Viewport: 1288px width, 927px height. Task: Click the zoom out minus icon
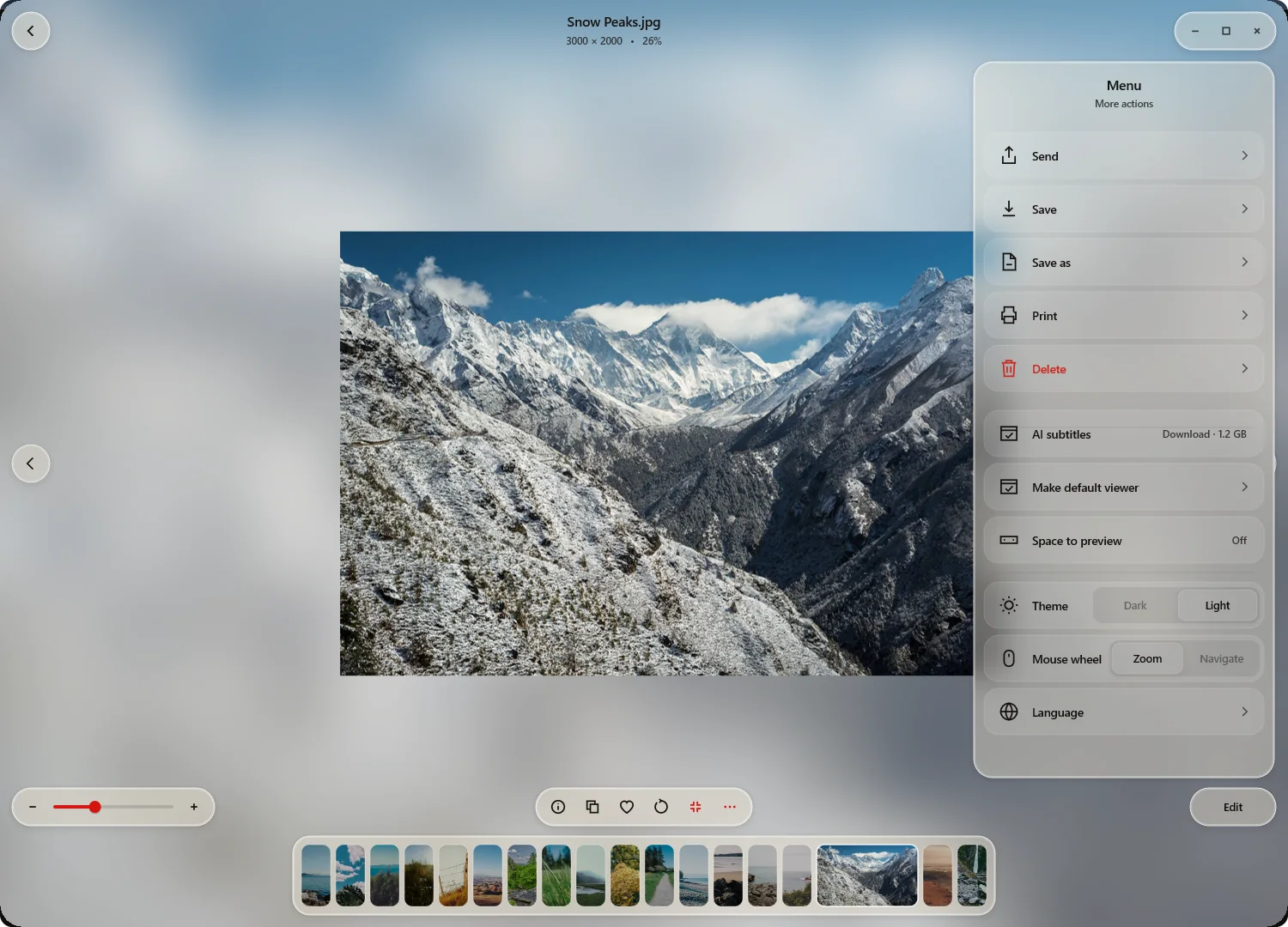[33, 807]
